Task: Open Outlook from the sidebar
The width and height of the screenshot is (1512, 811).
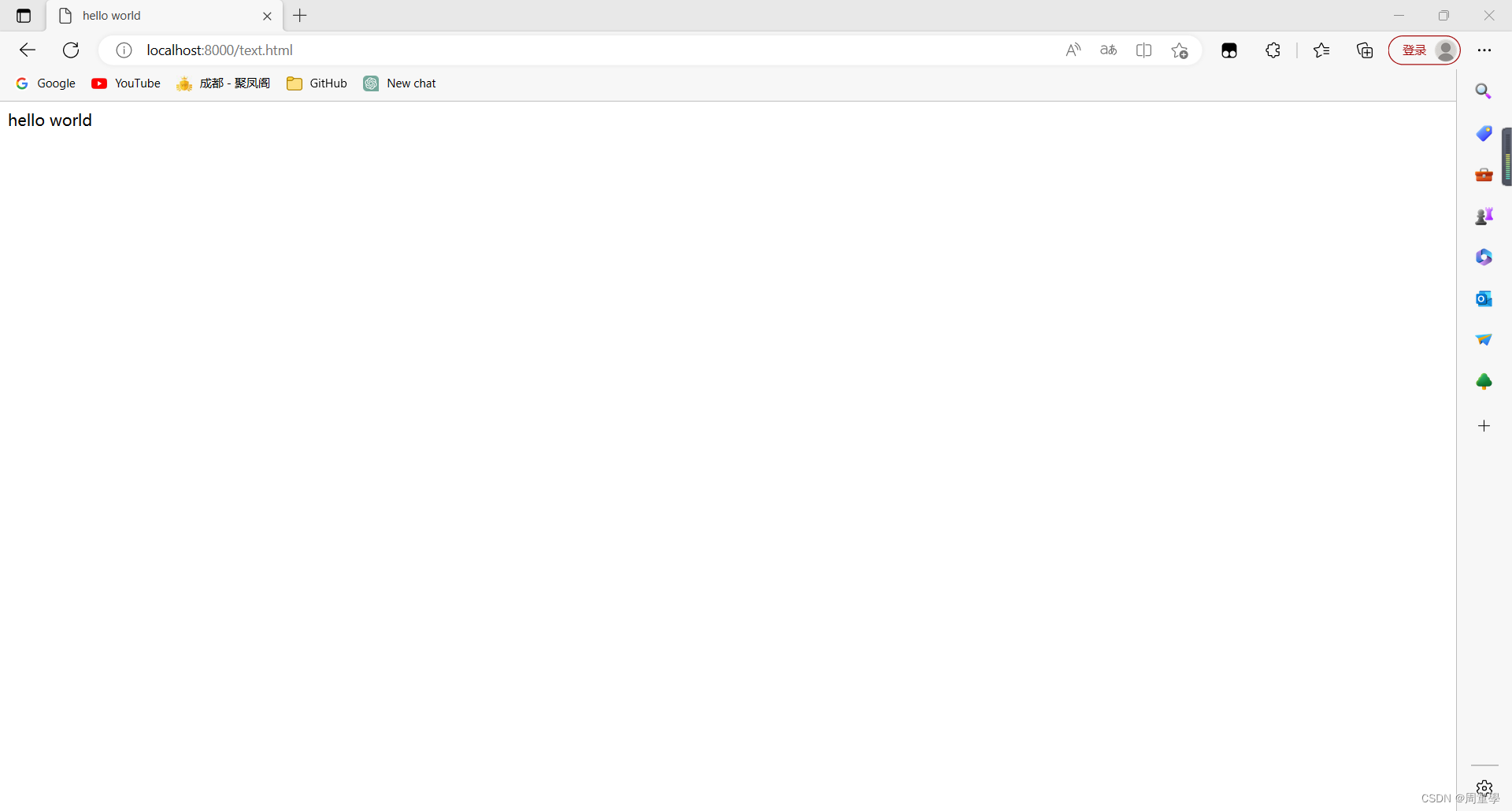Action: point(1484,298)
